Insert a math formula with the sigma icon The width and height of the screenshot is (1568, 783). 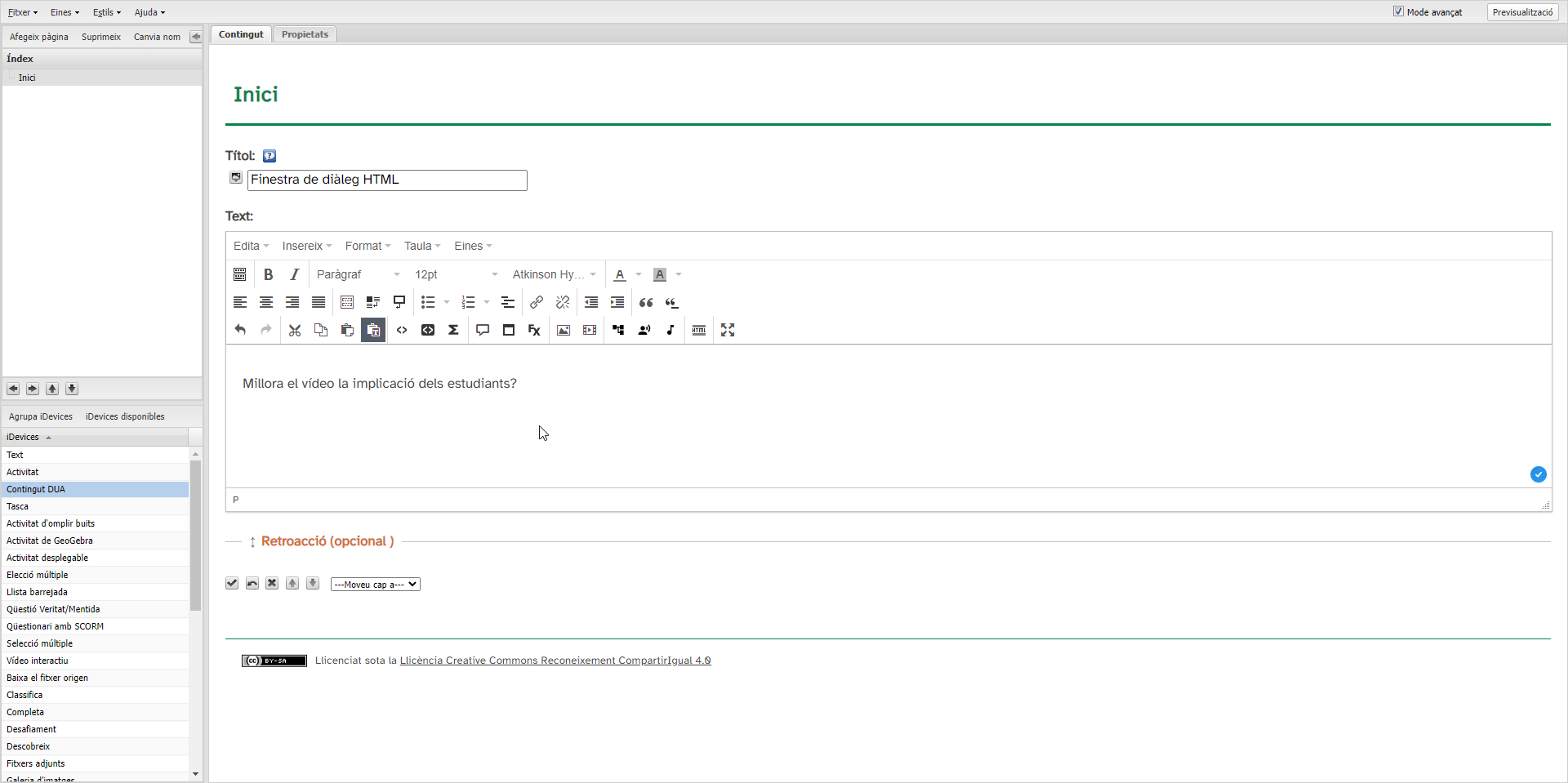point(454,330)
